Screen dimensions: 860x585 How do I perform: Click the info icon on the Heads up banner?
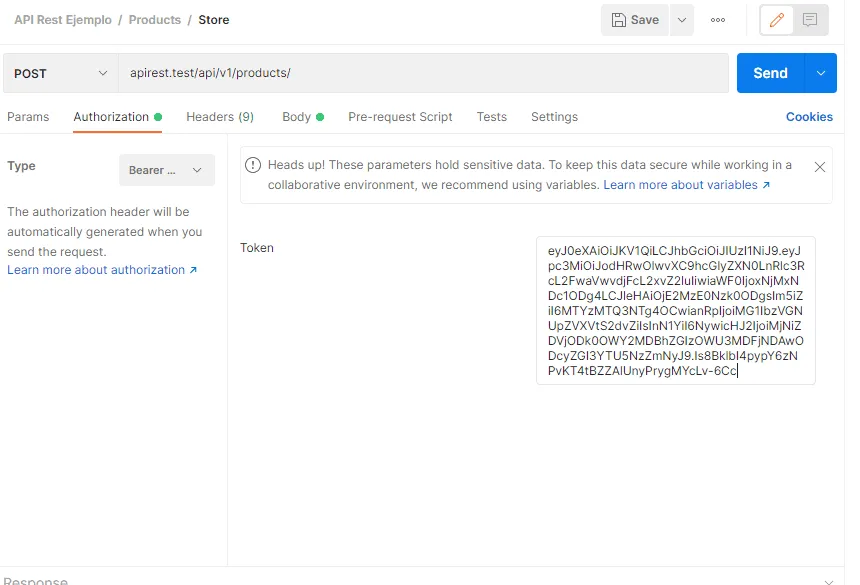(x=258, y=166)
